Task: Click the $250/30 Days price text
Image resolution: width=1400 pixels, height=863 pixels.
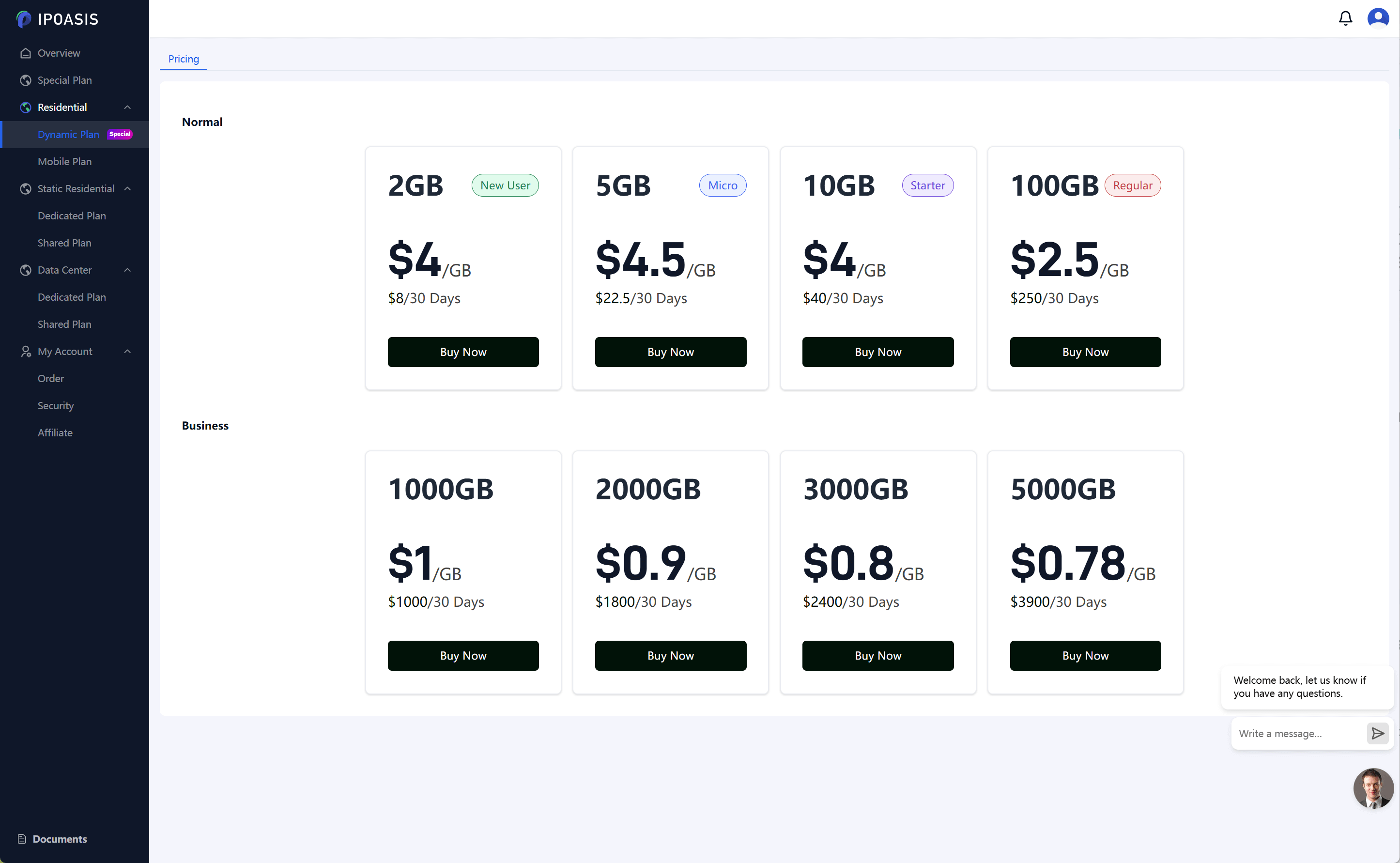Action: click(1054, 298)
